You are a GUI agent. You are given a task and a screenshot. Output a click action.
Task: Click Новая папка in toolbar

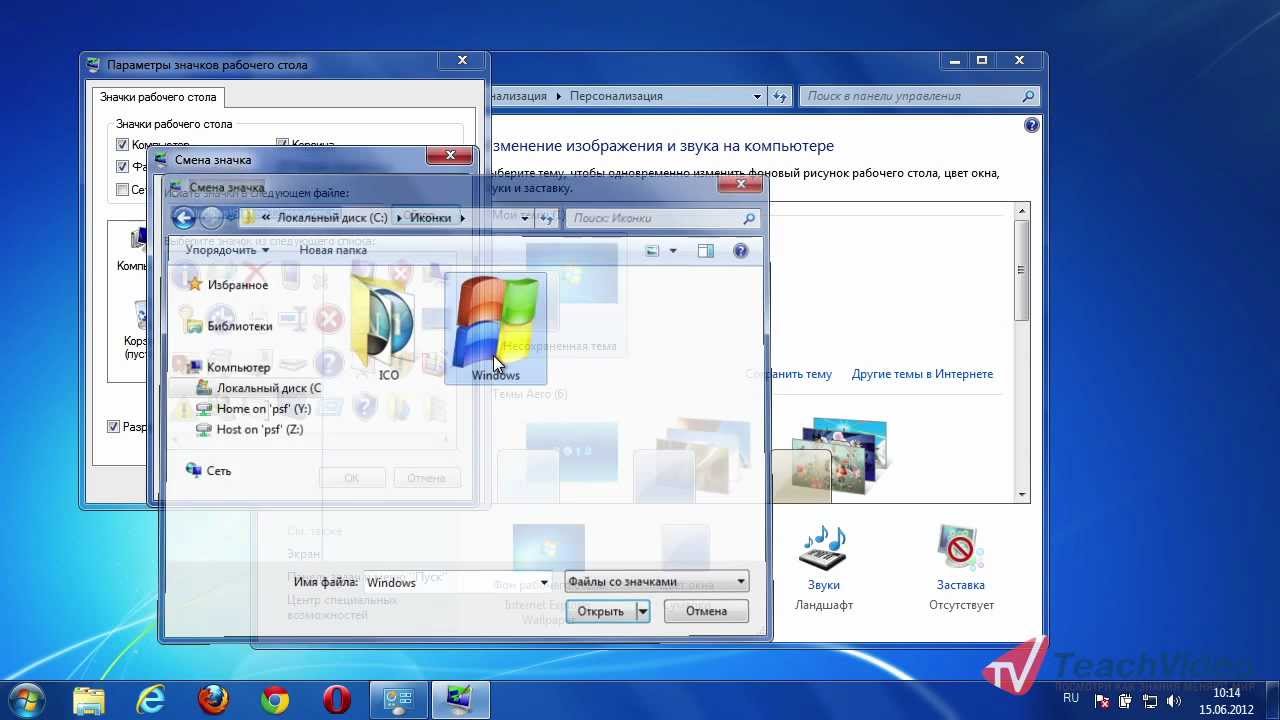(x=333, y=250)
